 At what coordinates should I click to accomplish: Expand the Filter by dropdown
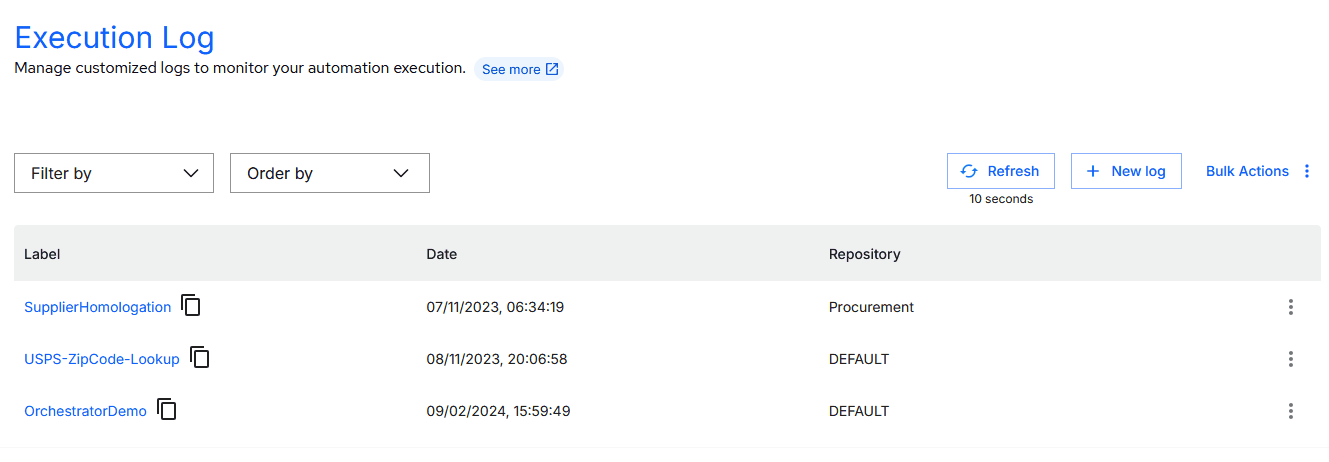(x=114, y=173)
